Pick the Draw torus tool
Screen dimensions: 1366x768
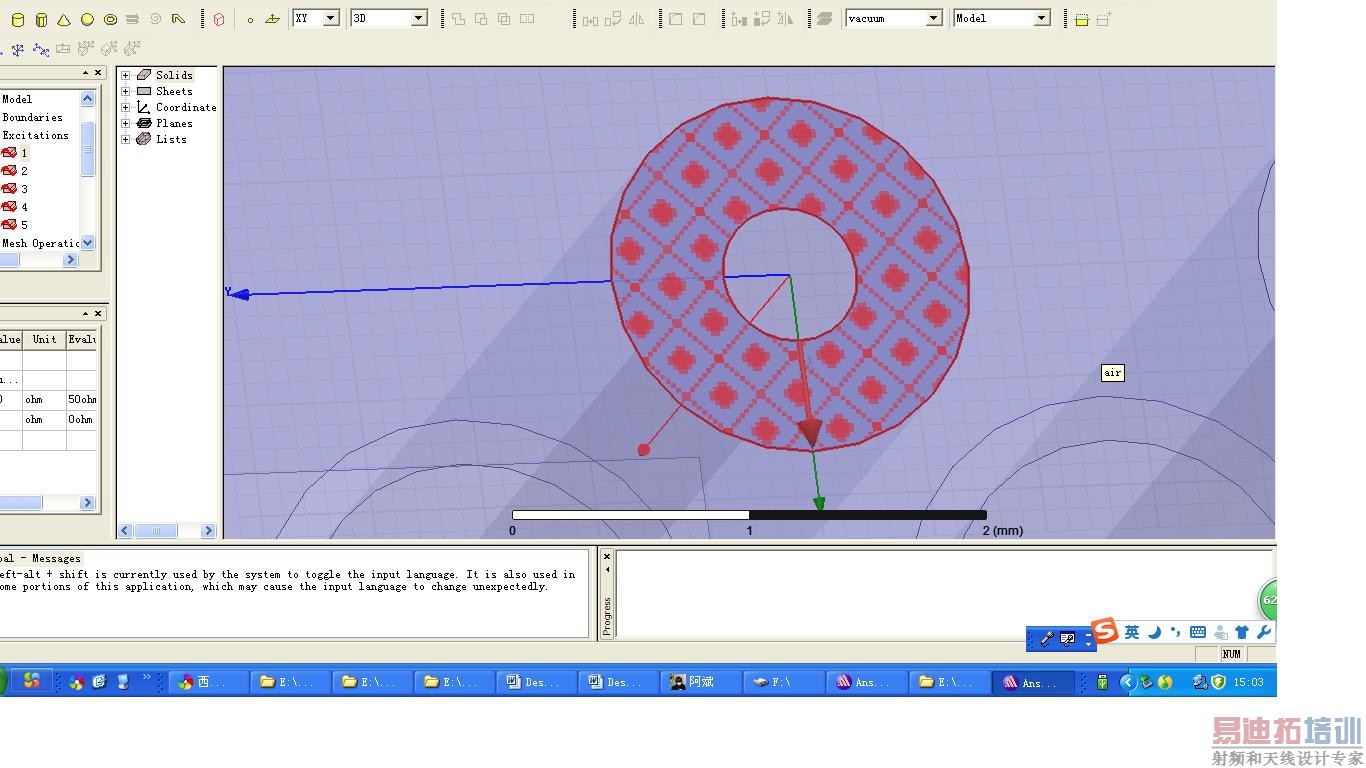(110, 19)
